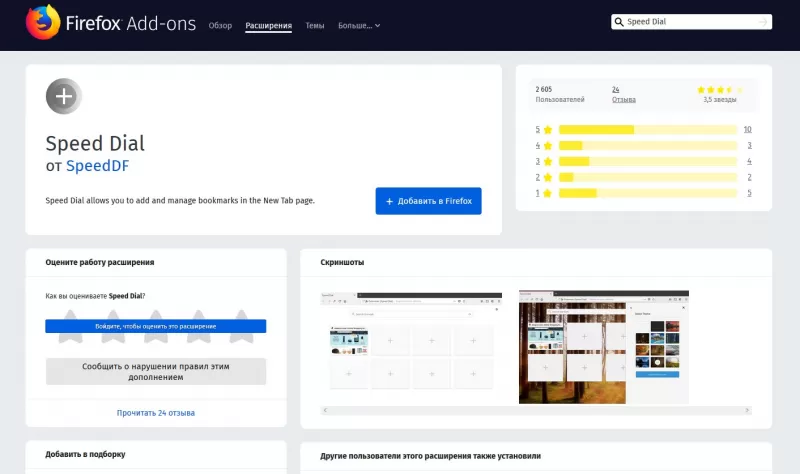Click the screenshots scrollbar right arrow
Image resolution: width=800 pixels, height=474 pixels.
coord(747,410)
